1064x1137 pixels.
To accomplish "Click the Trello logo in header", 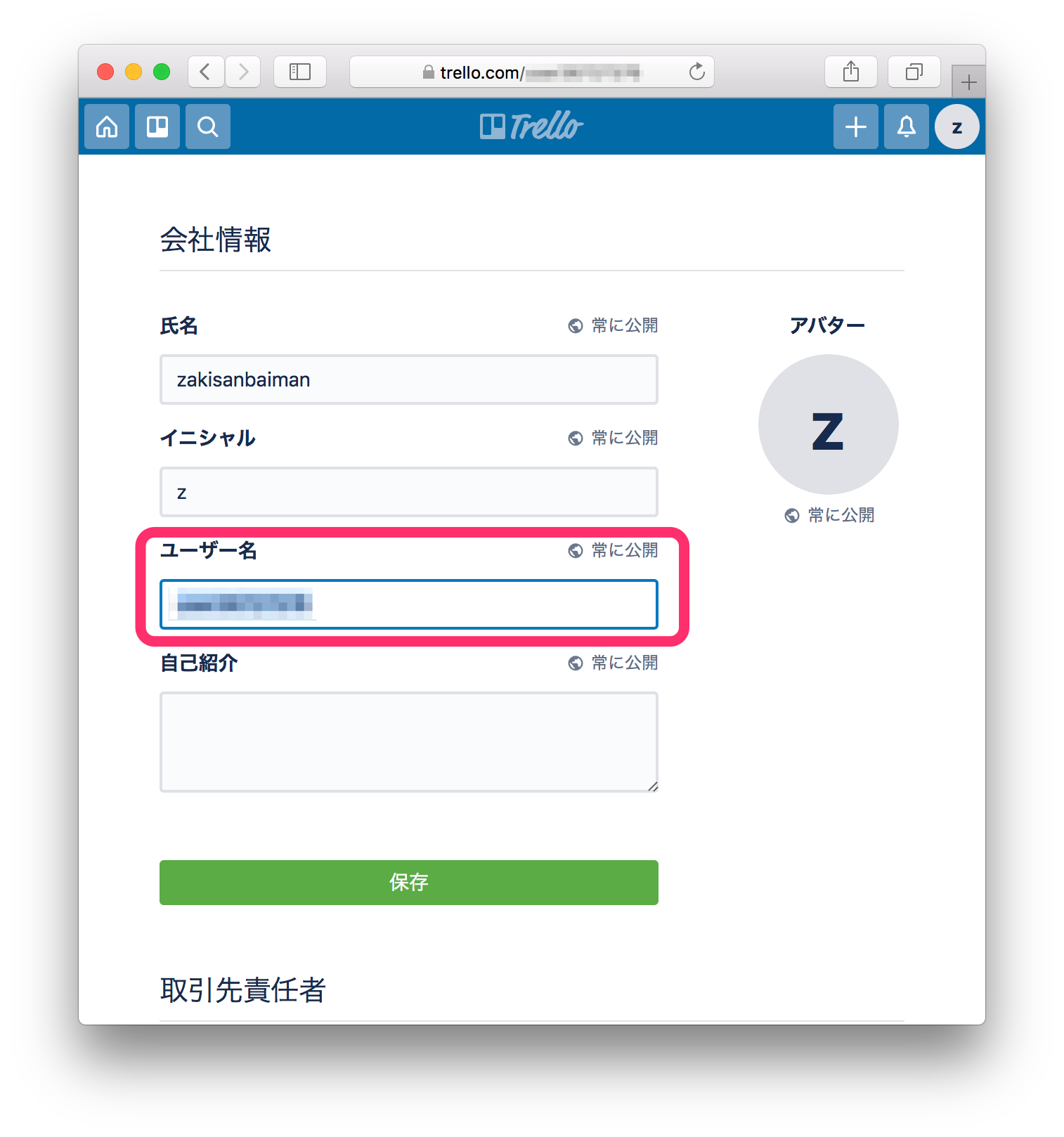I will pyautogui.click(x=532, y=126).
